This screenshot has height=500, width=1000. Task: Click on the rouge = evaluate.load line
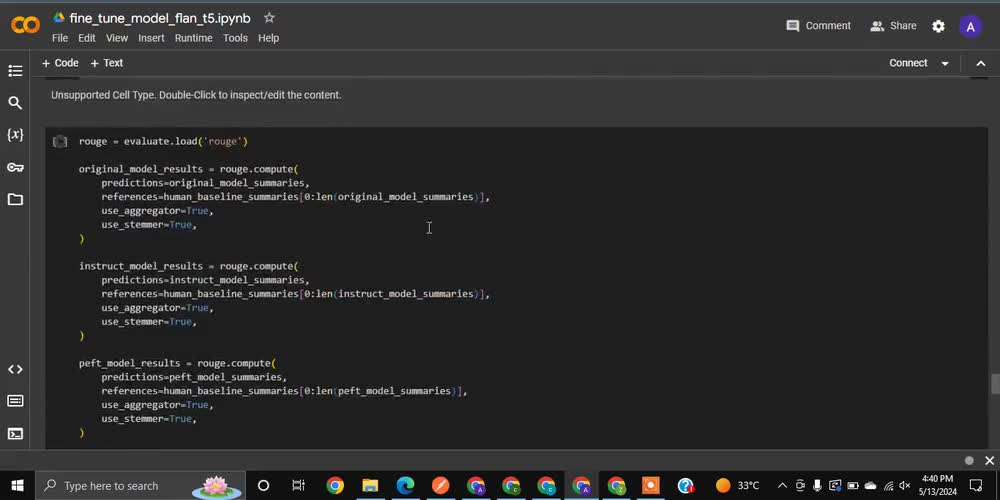click(x=163, y=141)
